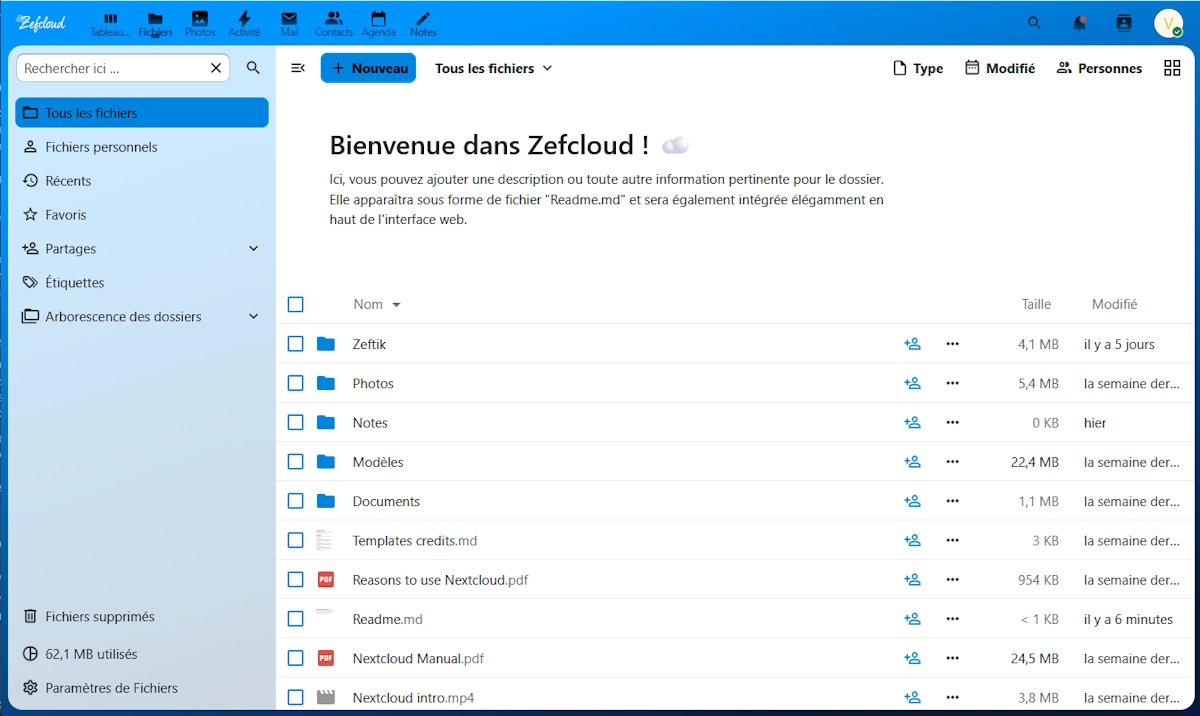This screenshot has width=1200, height=716.
Task: Open the Agenda calendar icon
Action: tap(378, 24)
